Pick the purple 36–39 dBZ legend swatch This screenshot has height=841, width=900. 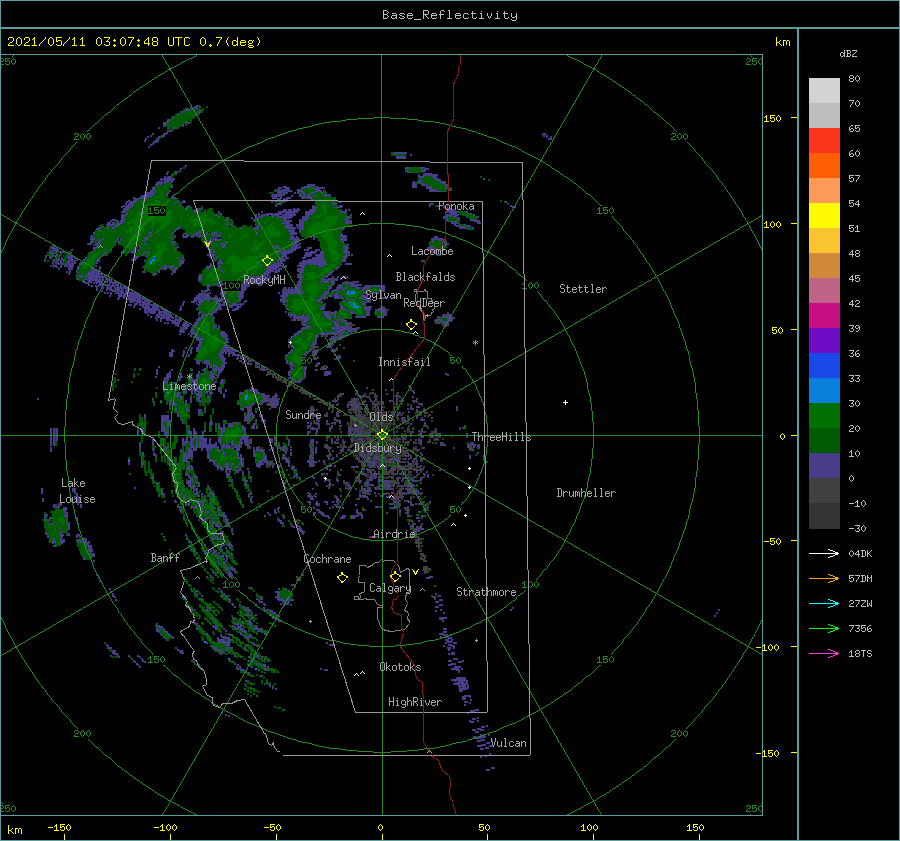824,340
